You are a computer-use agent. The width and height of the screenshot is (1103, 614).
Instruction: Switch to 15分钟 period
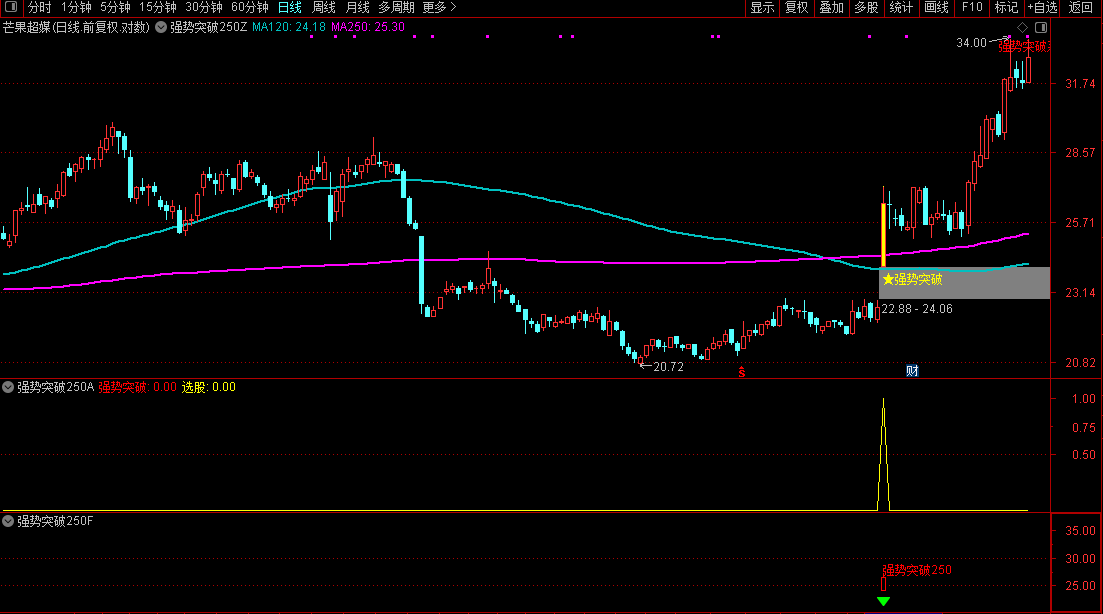(158, 8)
